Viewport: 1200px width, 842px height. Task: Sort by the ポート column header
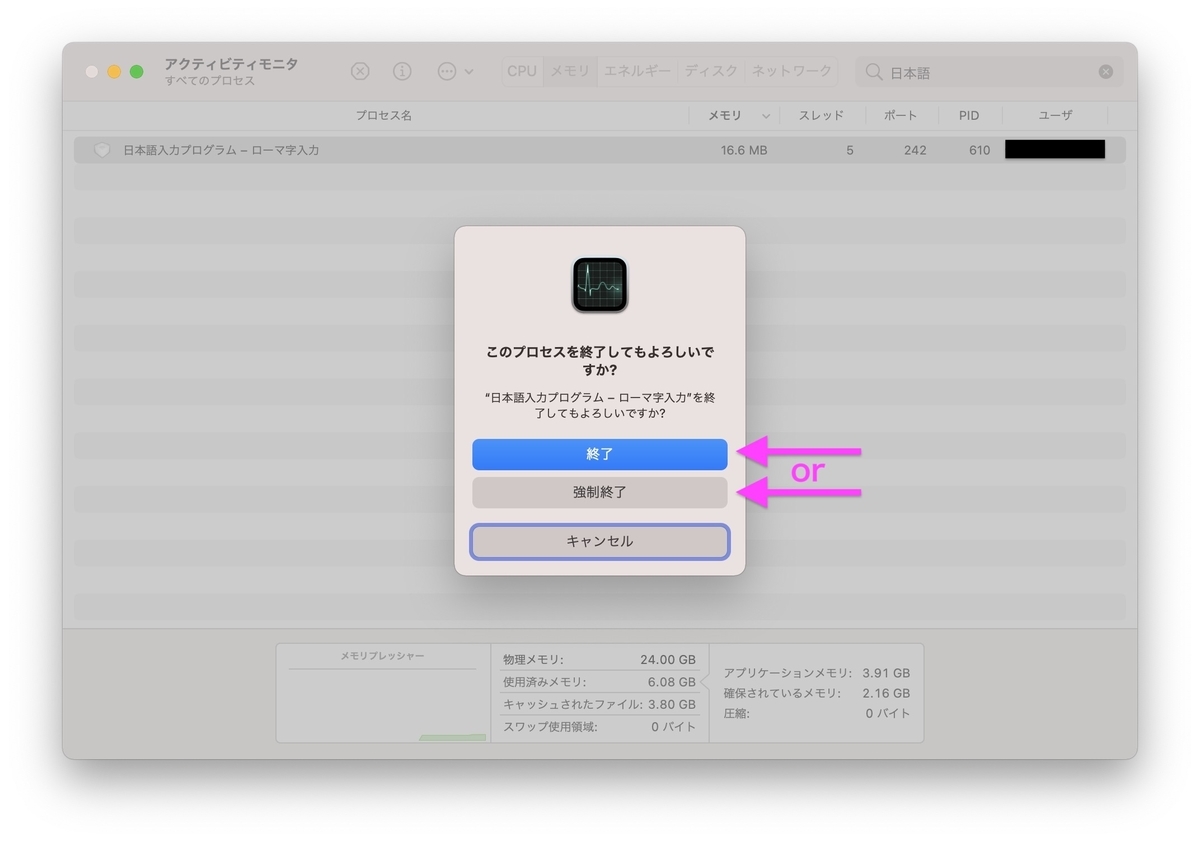click(900, 116)
